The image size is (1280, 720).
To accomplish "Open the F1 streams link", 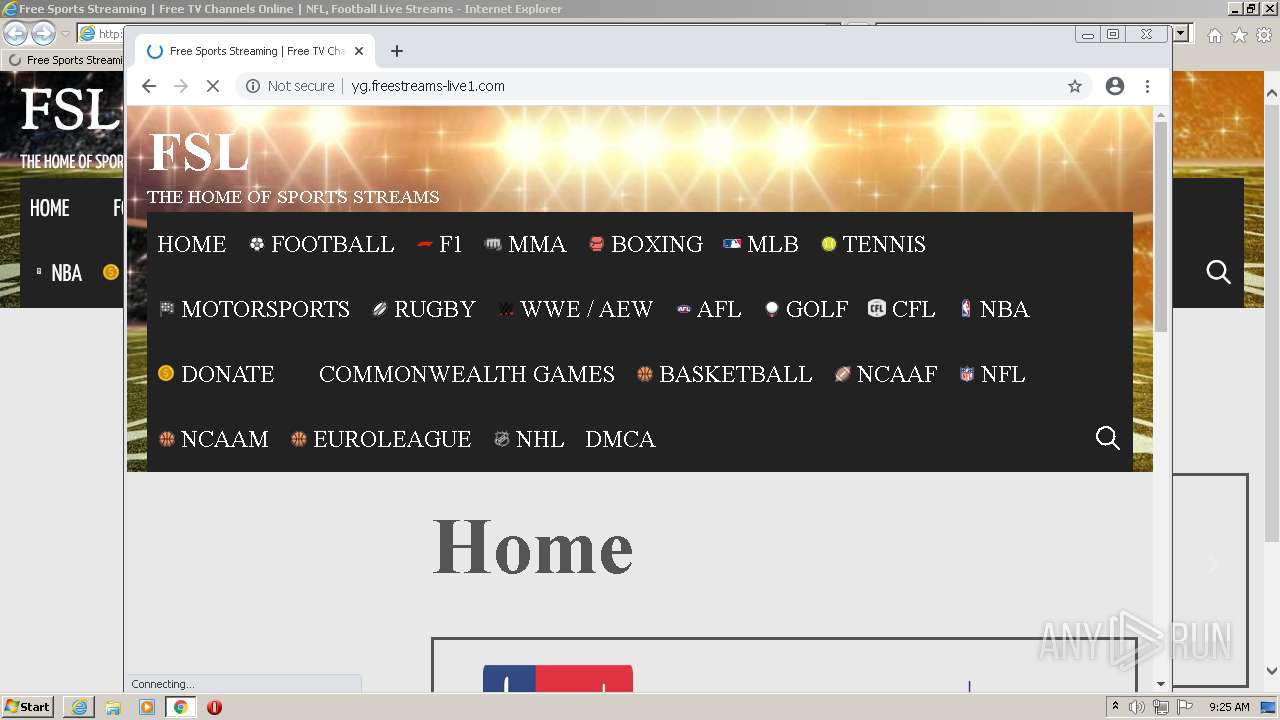I will click(x=440, y=244).
